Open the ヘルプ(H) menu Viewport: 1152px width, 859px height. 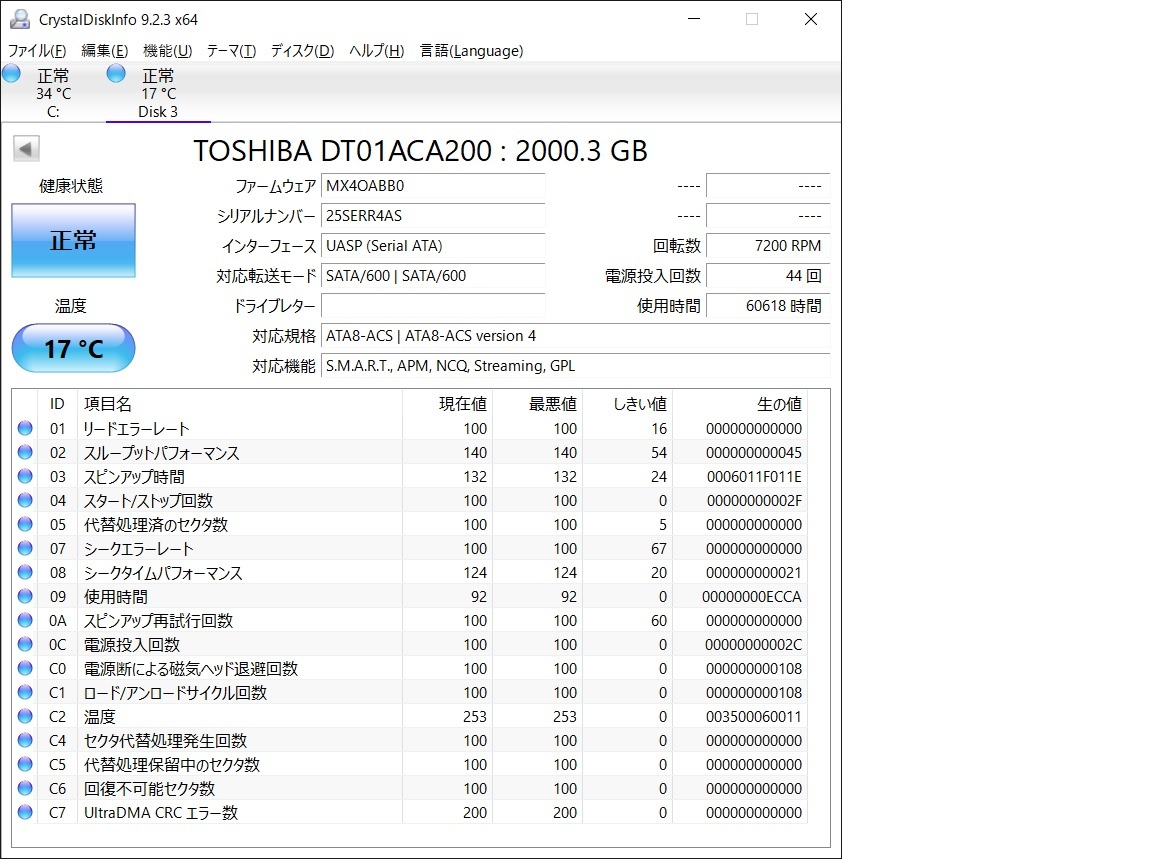click(x=376, y=51)
